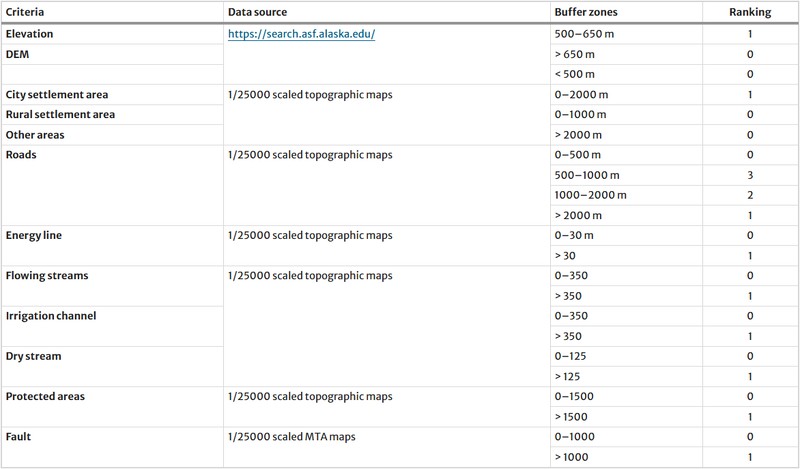This screenshot has width=800, height=469.
Task: Select the City settlement area cell
Action: [56, 94]
